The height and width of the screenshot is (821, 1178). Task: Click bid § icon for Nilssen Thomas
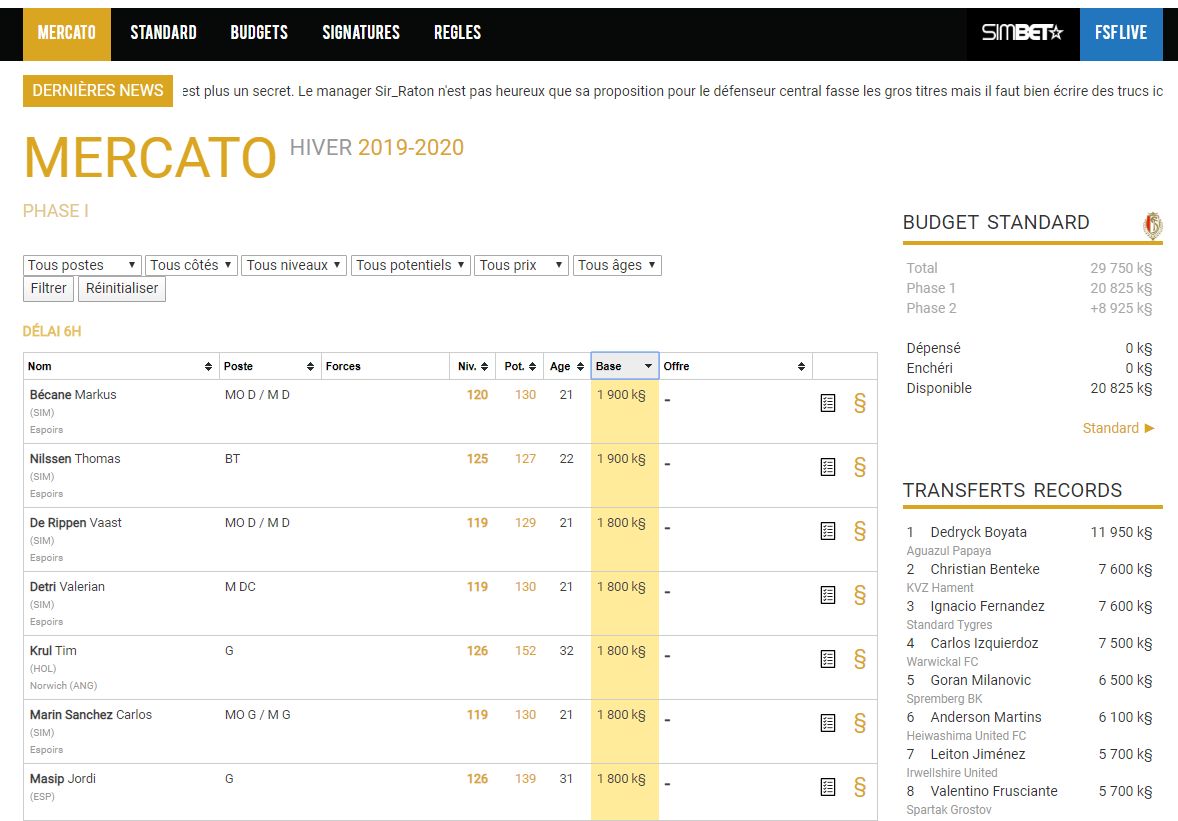pyautogui.click(x=859, y=467)
